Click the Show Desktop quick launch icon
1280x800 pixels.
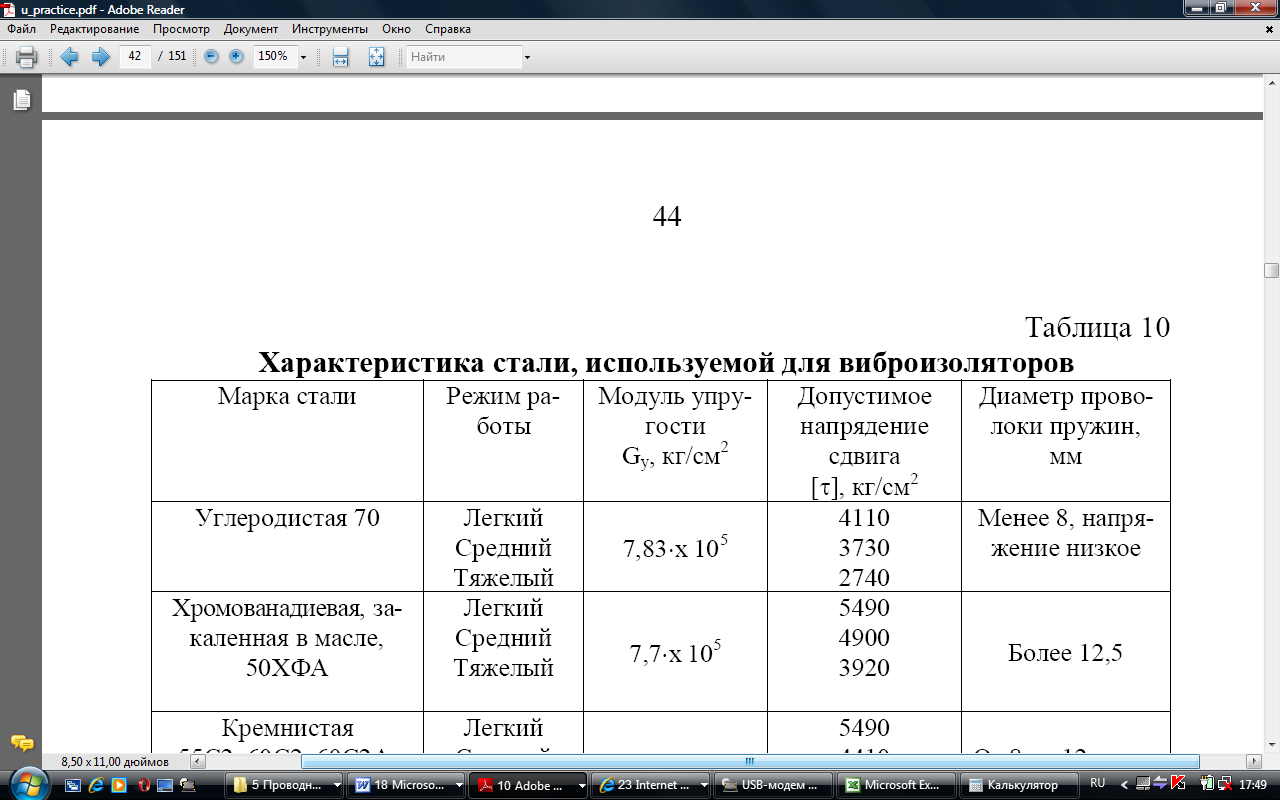click(73, 785)
